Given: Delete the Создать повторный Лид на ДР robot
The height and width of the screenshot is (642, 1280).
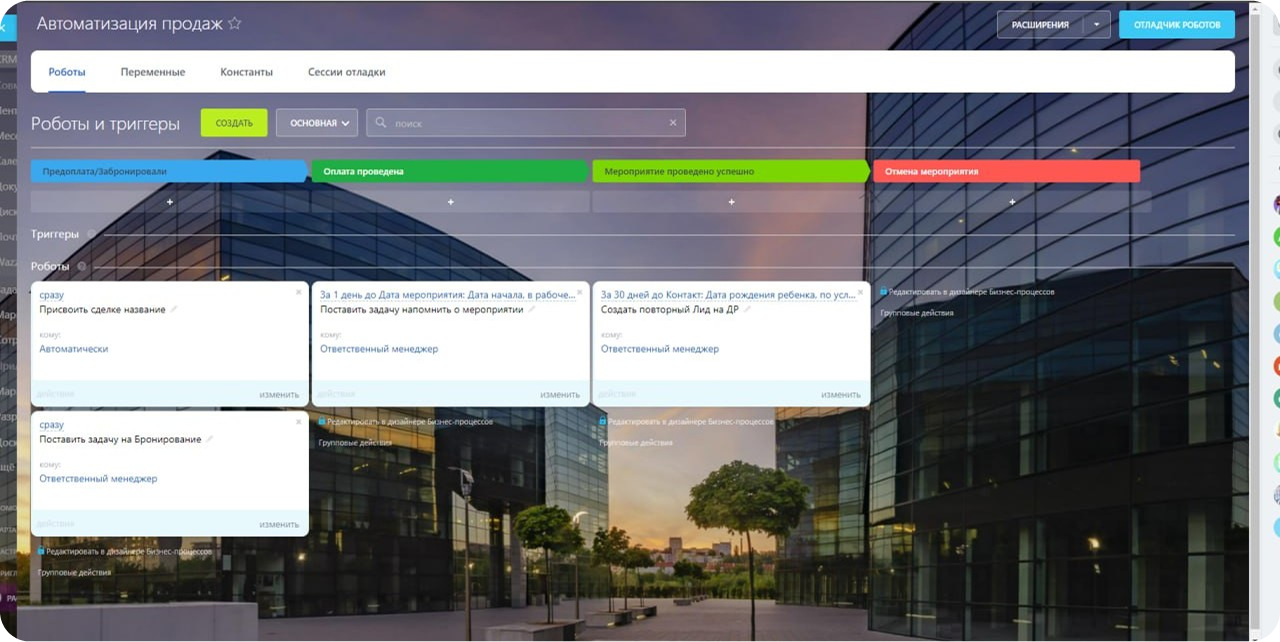Looking at the screenshot, I should (860, 293).
